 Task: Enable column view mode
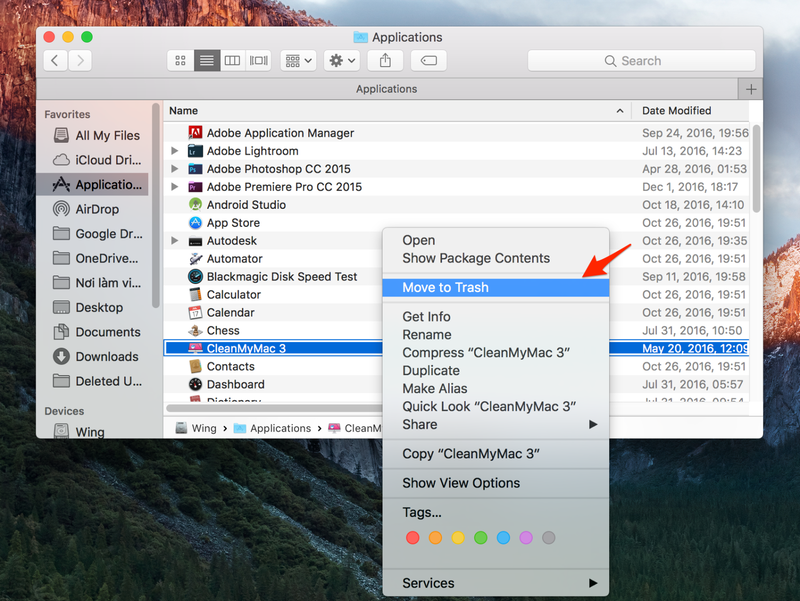[x=231, y=60]
